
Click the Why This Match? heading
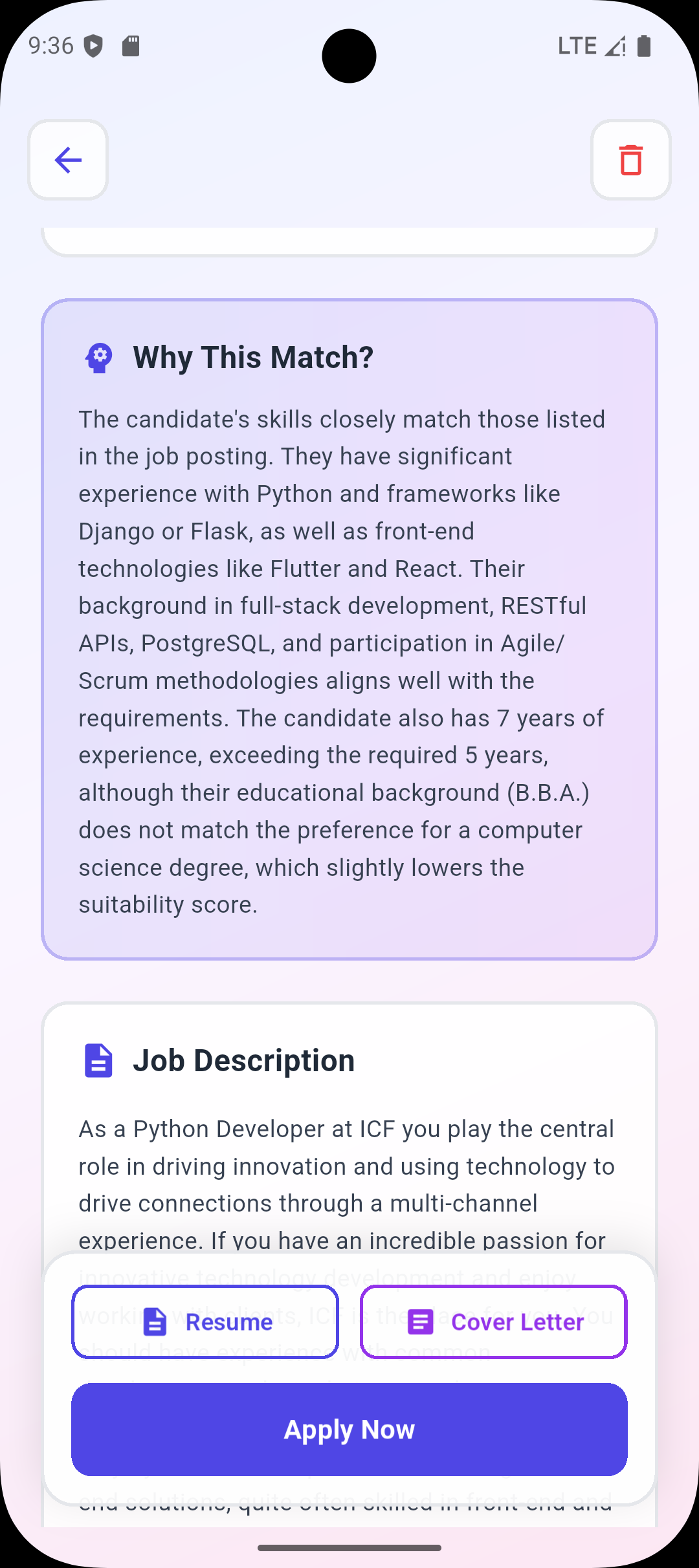pyautogui.click(x=253, y=357)
